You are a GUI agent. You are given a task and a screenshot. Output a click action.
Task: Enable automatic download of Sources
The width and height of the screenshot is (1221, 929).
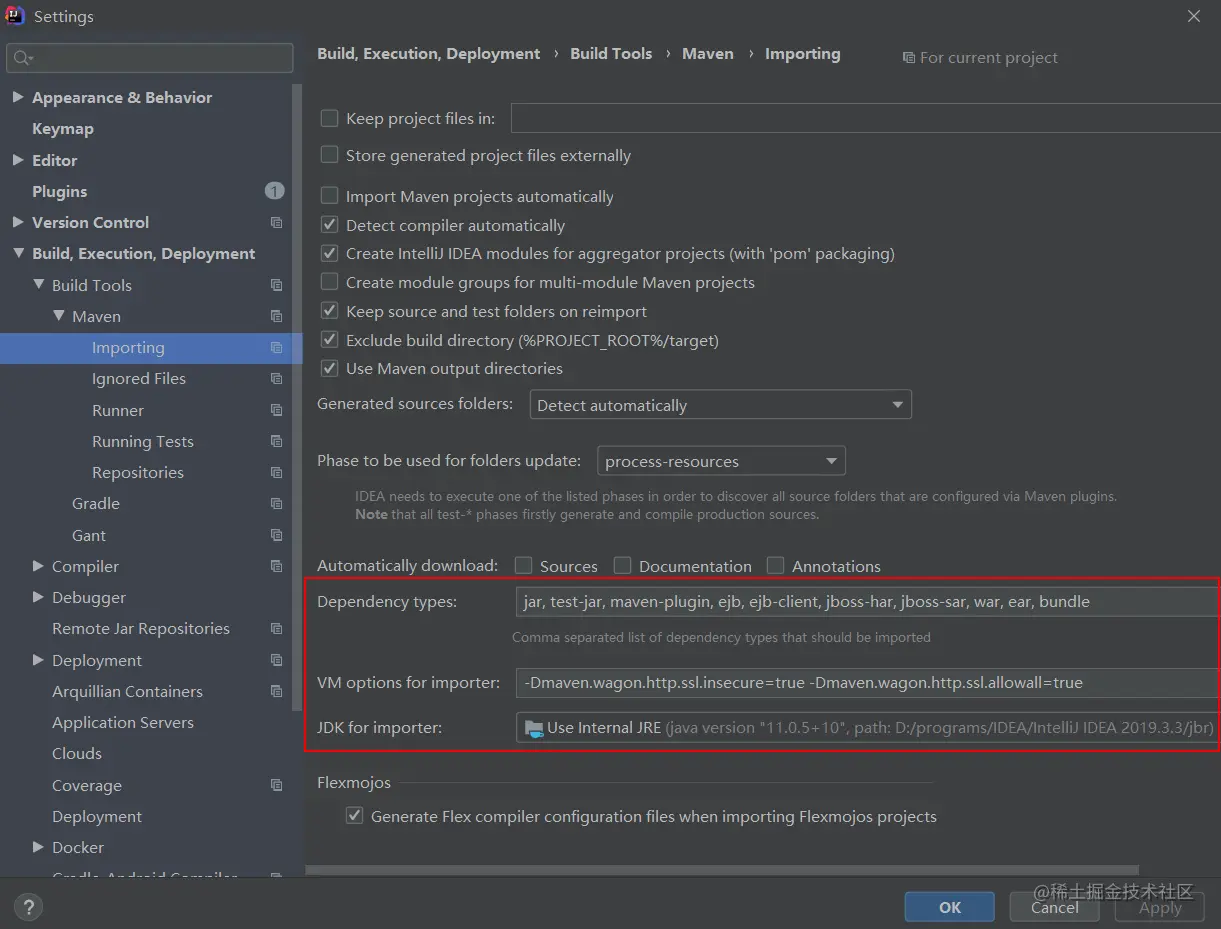523,566
